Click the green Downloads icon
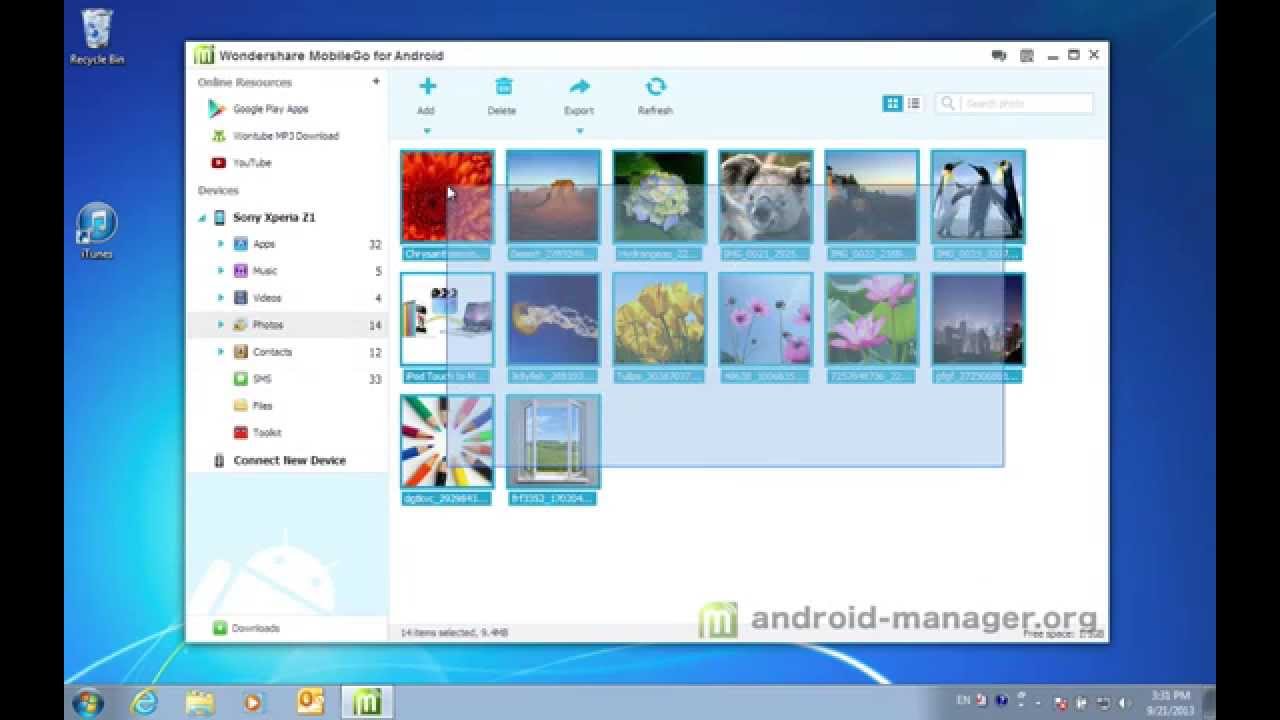The height and width of the screenshot is (720, 1280). pos(219,628)
